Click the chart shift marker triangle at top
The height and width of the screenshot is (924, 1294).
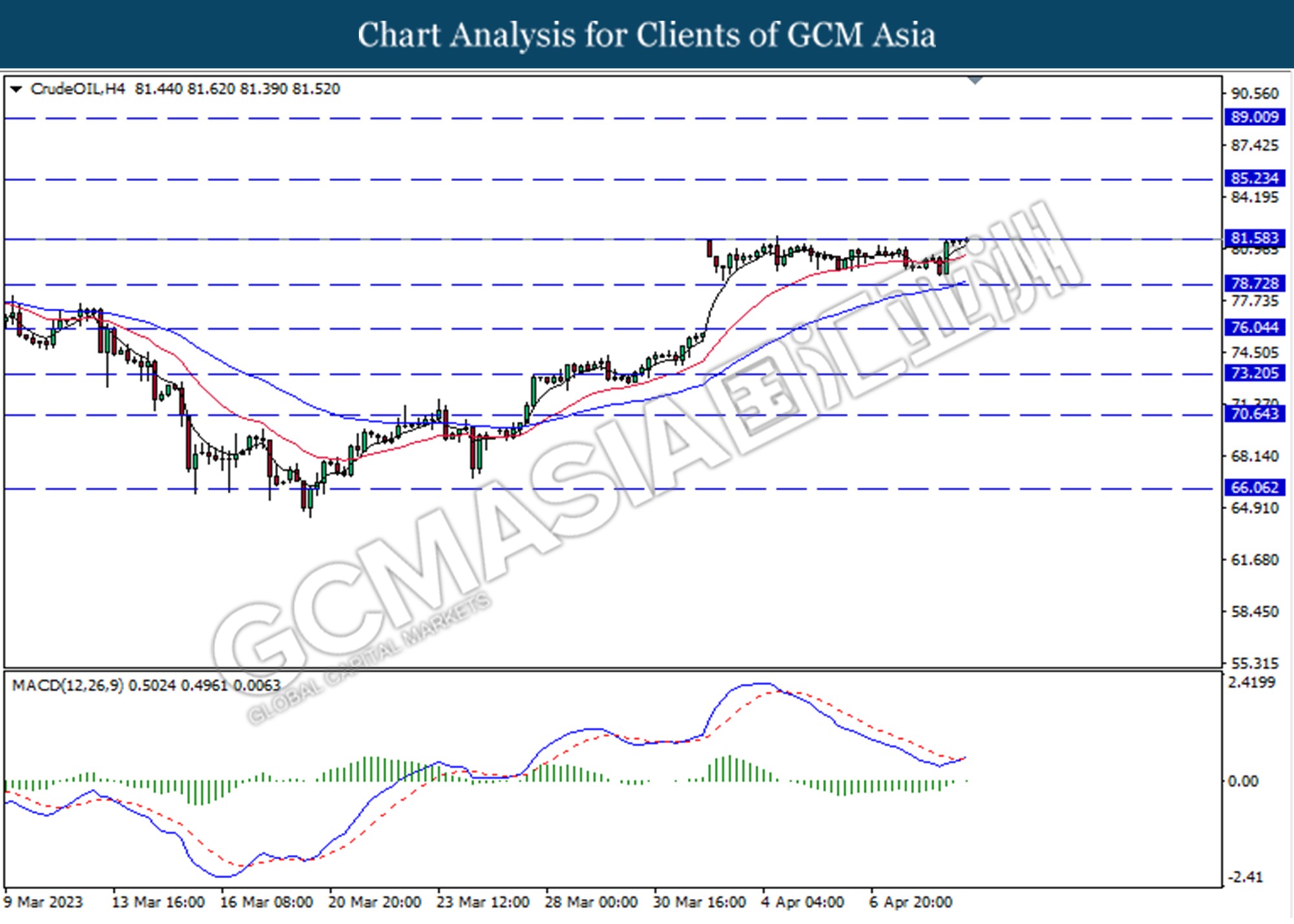(975, 81)
